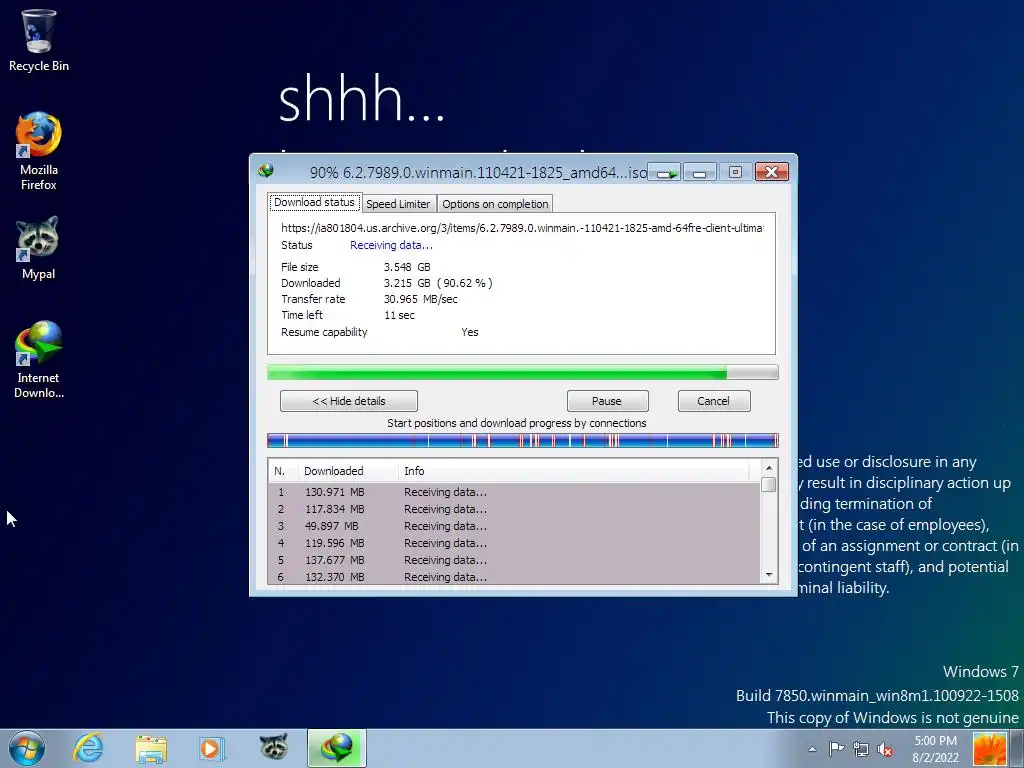Screen dimensions: 1024x768
Task: Click the Downloaded column header
Action: coord(348,471)
